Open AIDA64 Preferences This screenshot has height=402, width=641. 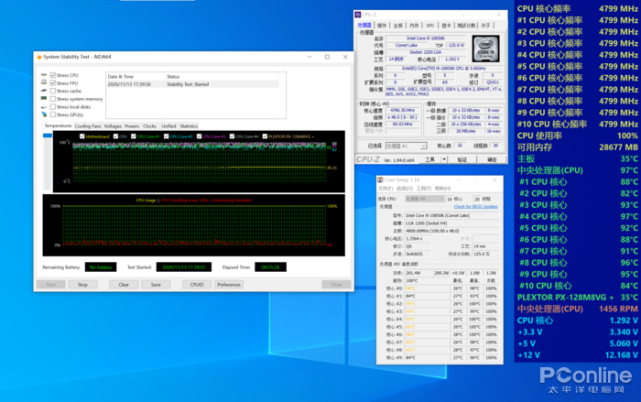pyautogui.click(x=229, y=285)
